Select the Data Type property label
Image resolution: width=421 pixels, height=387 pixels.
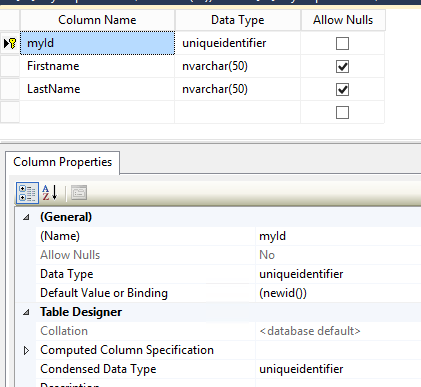(x=67, y=274)
